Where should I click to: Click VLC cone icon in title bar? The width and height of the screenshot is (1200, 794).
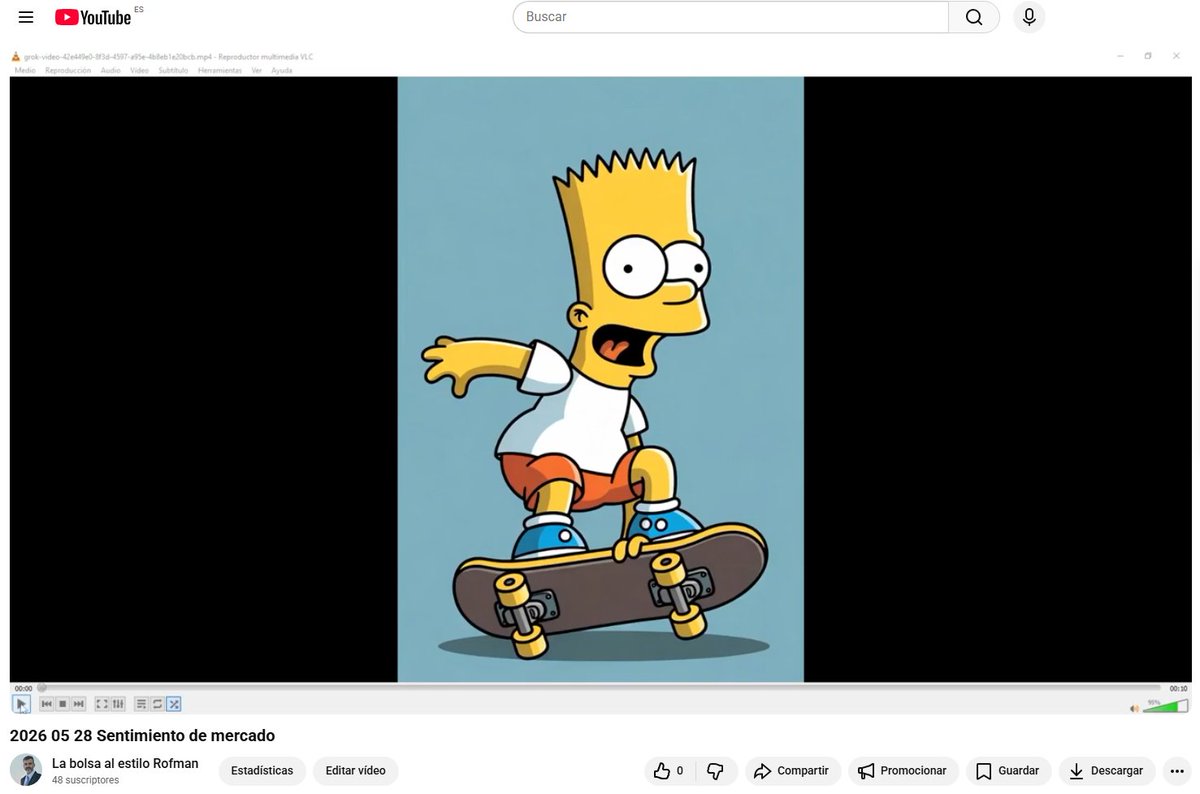[16, 57]
